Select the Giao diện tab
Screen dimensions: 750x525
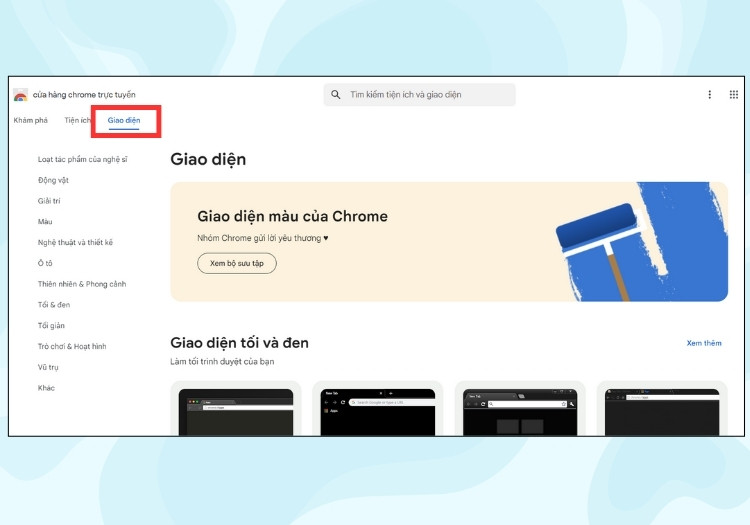tap(124, 120)
